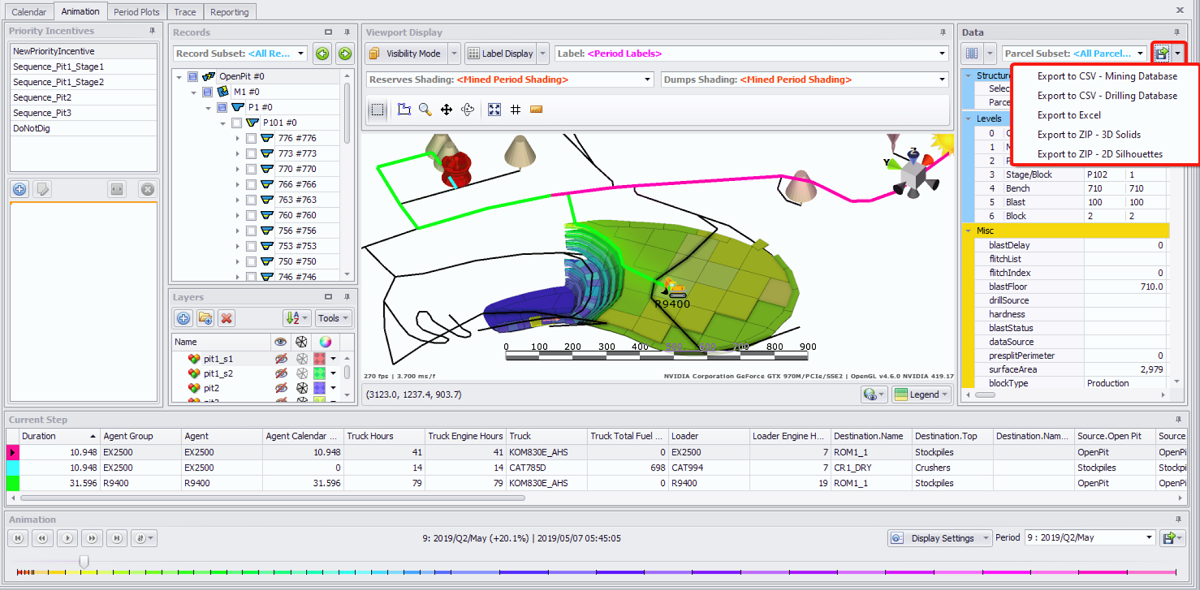Choose Export to Excel menu entry
Viewport: 1200px width, 590px height.
click(x=1068, y=115)
